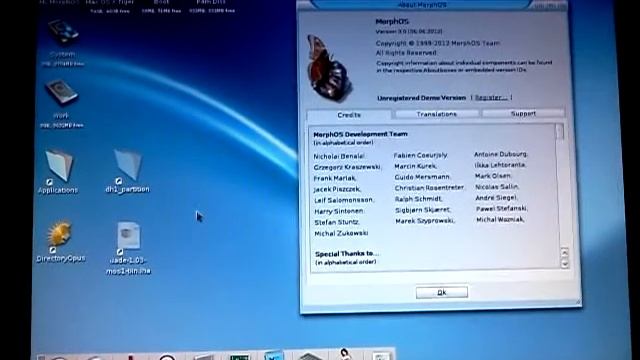640x360 pixels.
Task: Click the name "Jacek Piszczek"
Action: coord(337,189)
